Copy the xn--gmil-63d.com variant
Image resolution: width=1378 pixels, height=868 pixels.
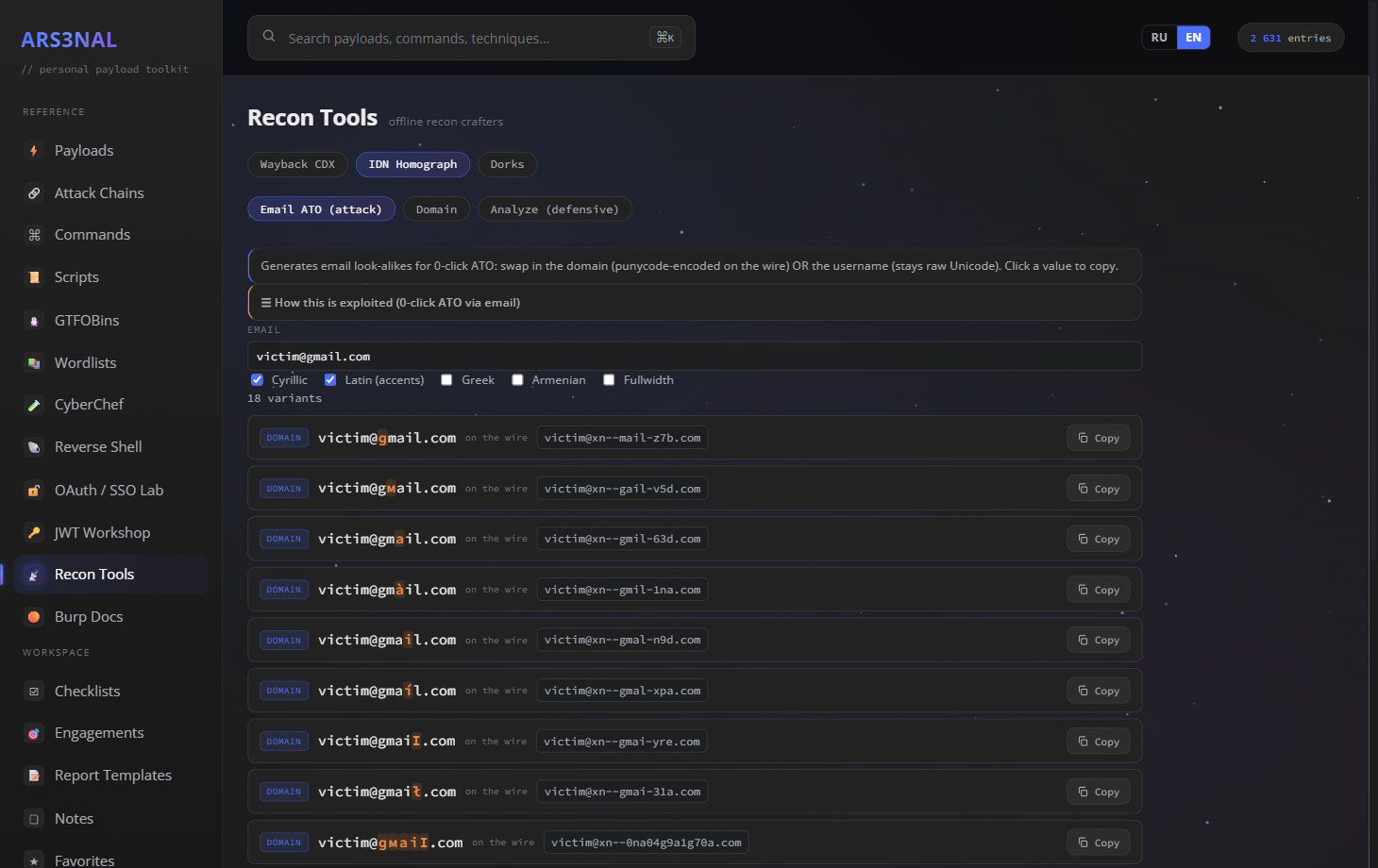click(x=1099, y=539)
